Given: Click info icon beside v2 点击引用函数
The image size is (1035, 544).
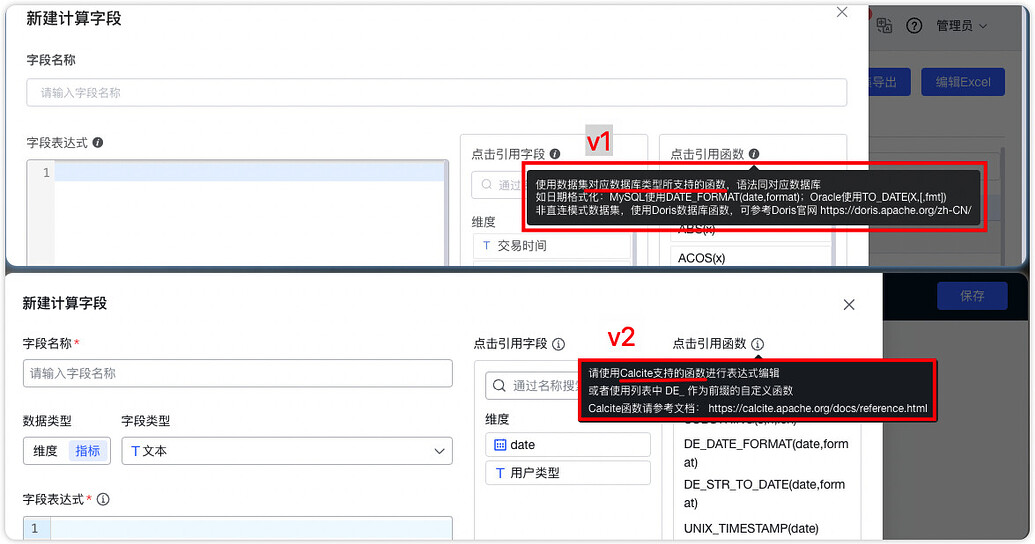Looking at the screenshot, I should pos(758,344).
